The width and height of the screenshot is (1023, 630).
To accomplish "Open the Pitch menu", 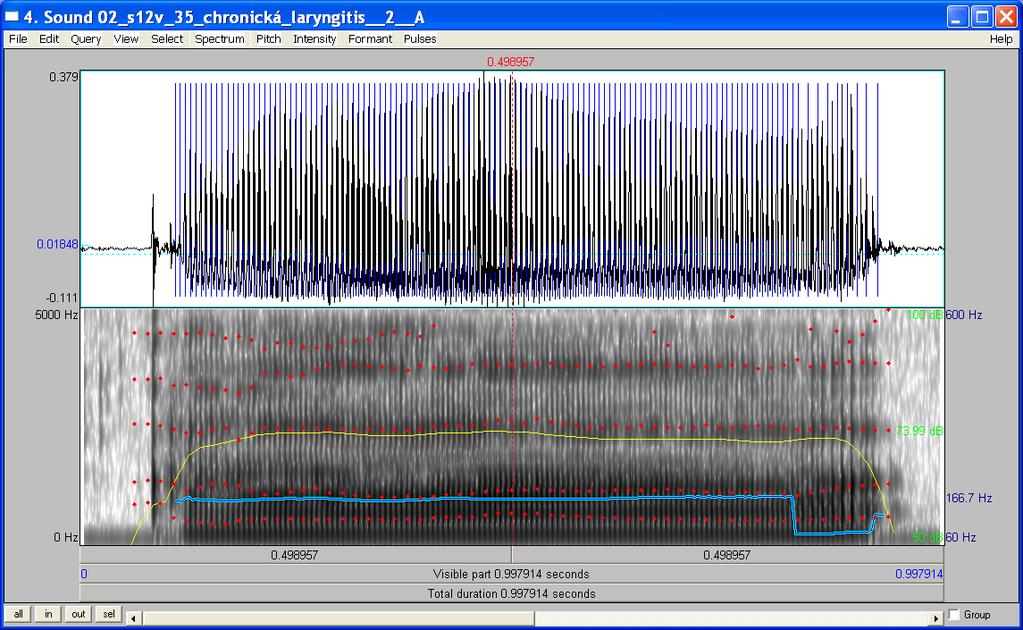I will pyautogui.click(x=268, y=39).
